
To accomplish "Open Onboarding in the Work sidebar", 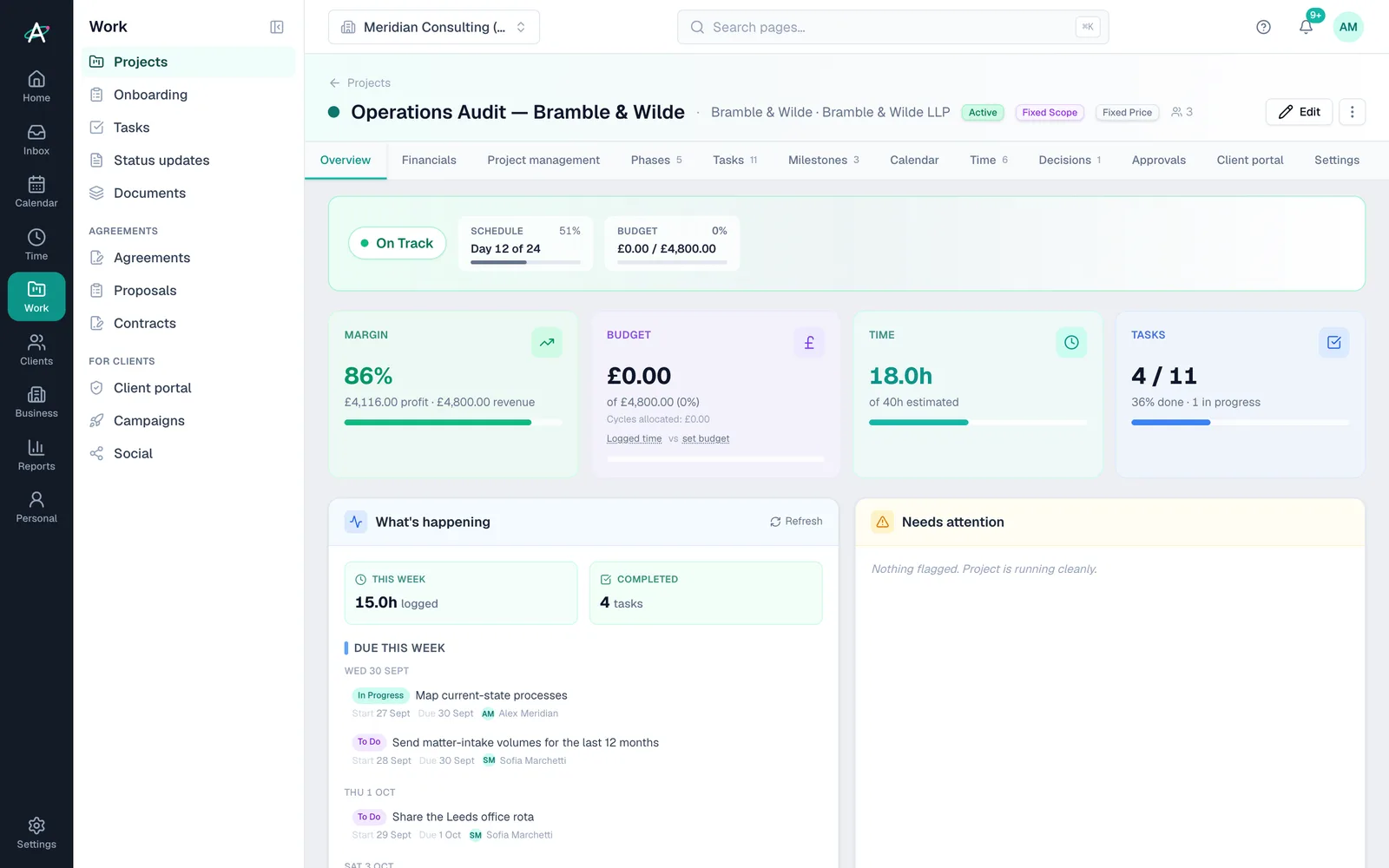I will tap(188, 95).
